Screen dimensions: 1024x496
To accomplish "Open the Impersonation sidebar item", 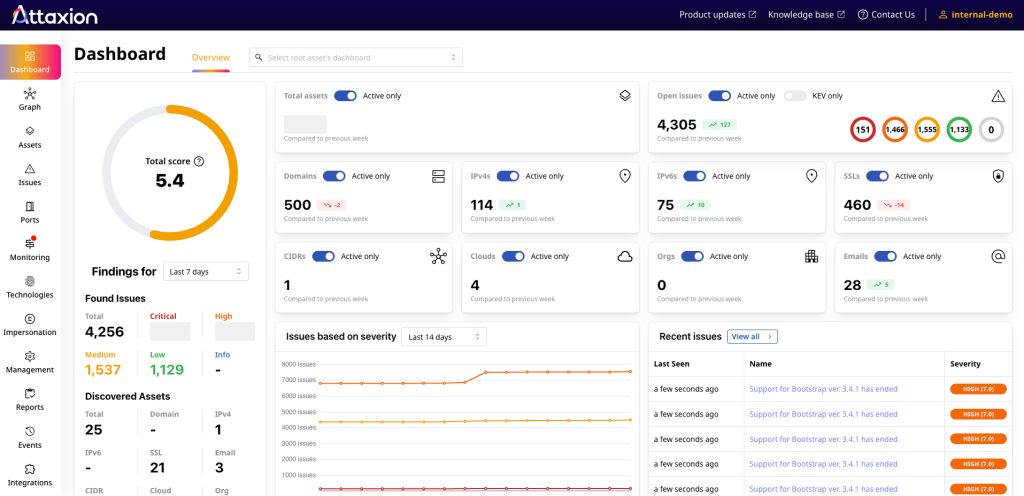I will (x=30, y=324).
